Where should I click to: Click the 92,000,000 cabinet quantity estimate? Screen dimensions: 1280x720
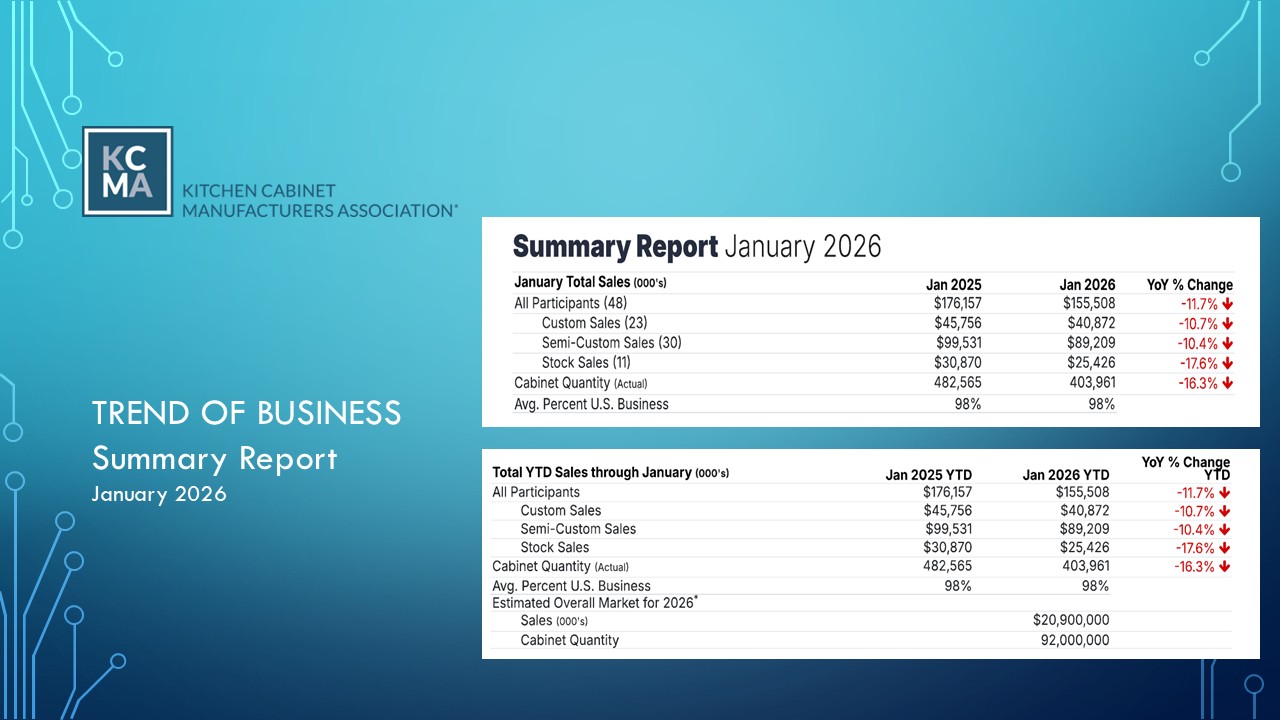1075,640
